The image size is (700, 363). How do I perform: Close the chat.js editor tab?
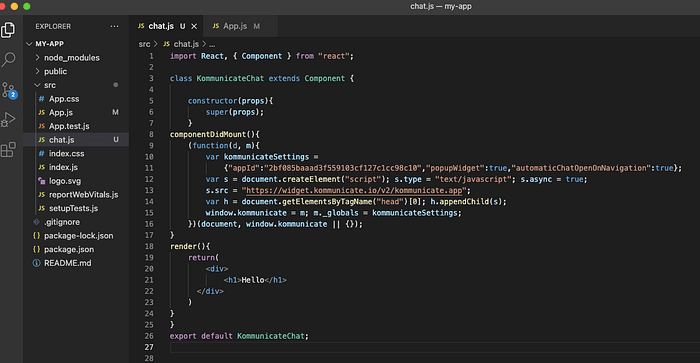pyautogui.click(x=194, y=26)
